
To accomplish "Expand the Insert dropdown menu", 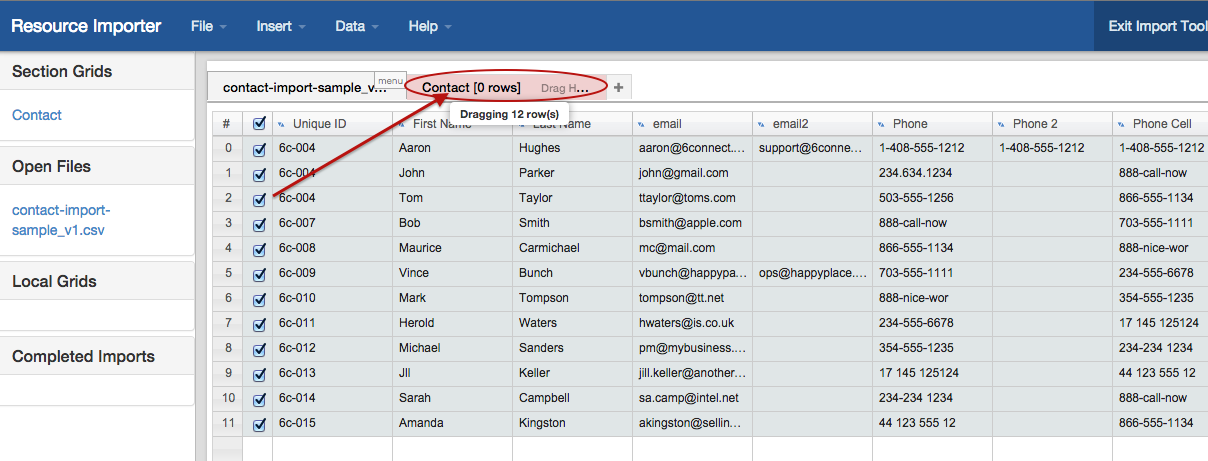I will pyautogui.click(x=280, y=26).
